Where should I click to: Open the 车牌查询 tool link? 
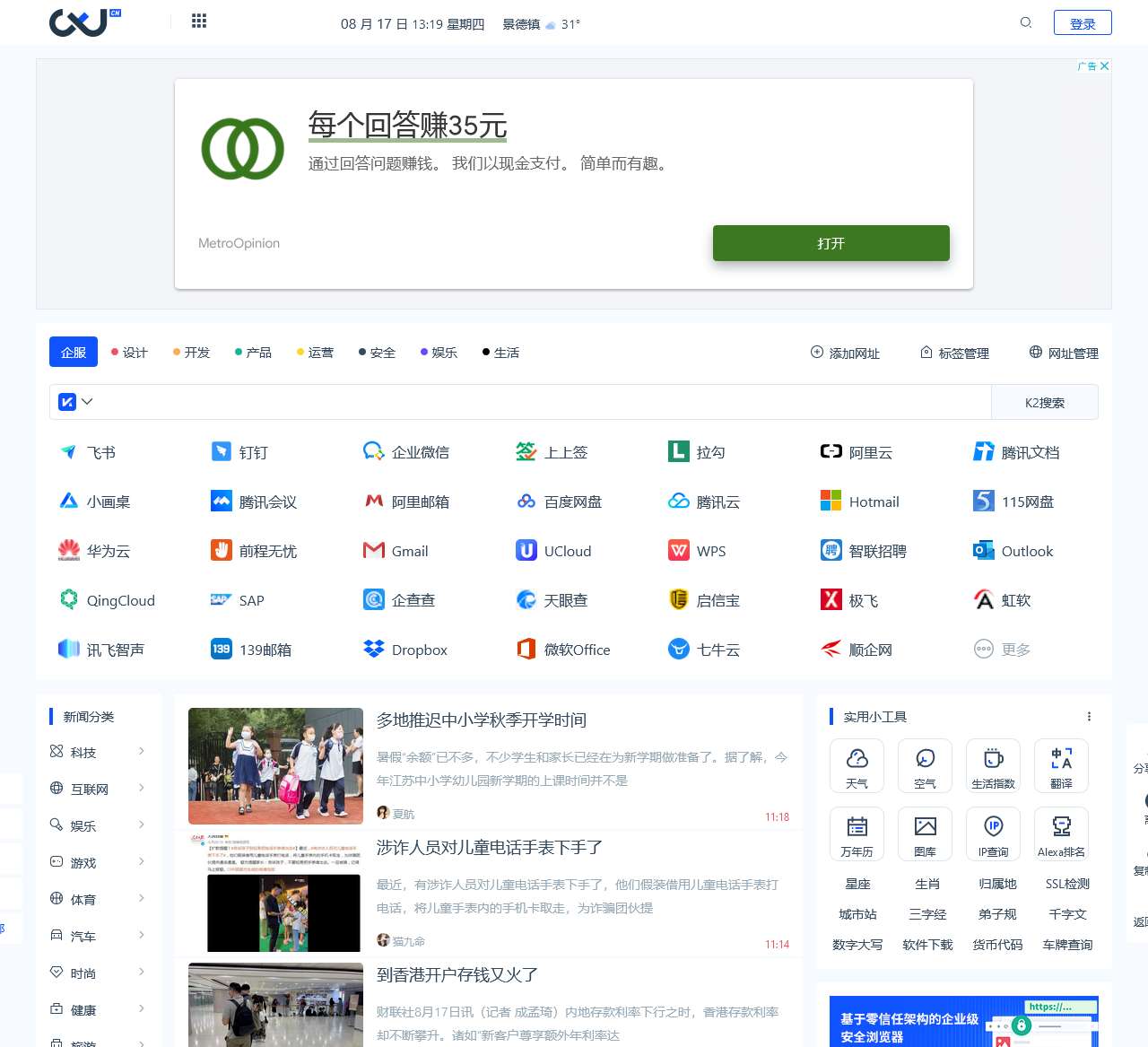coord(1067,945)
